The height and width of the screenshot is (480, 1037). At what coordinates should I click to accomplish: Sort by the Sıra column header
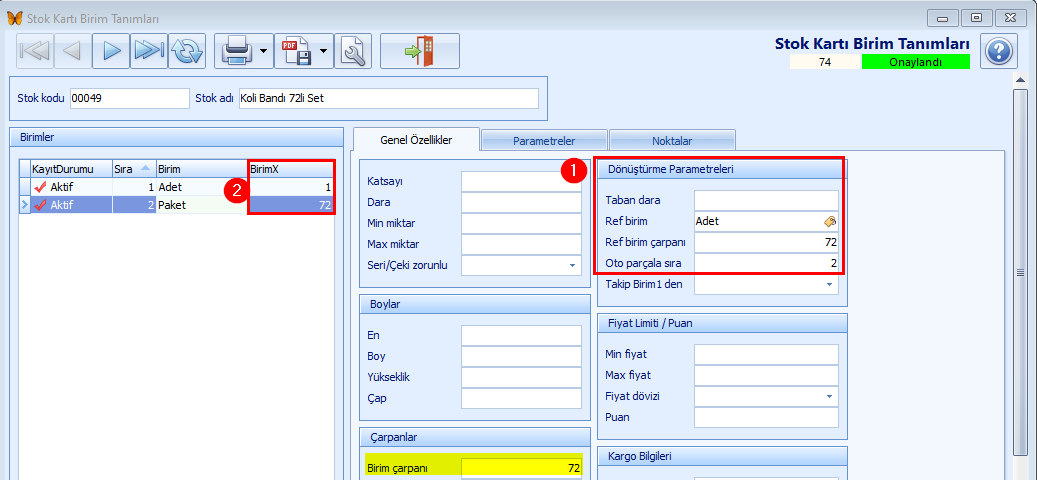pos(134,169)
